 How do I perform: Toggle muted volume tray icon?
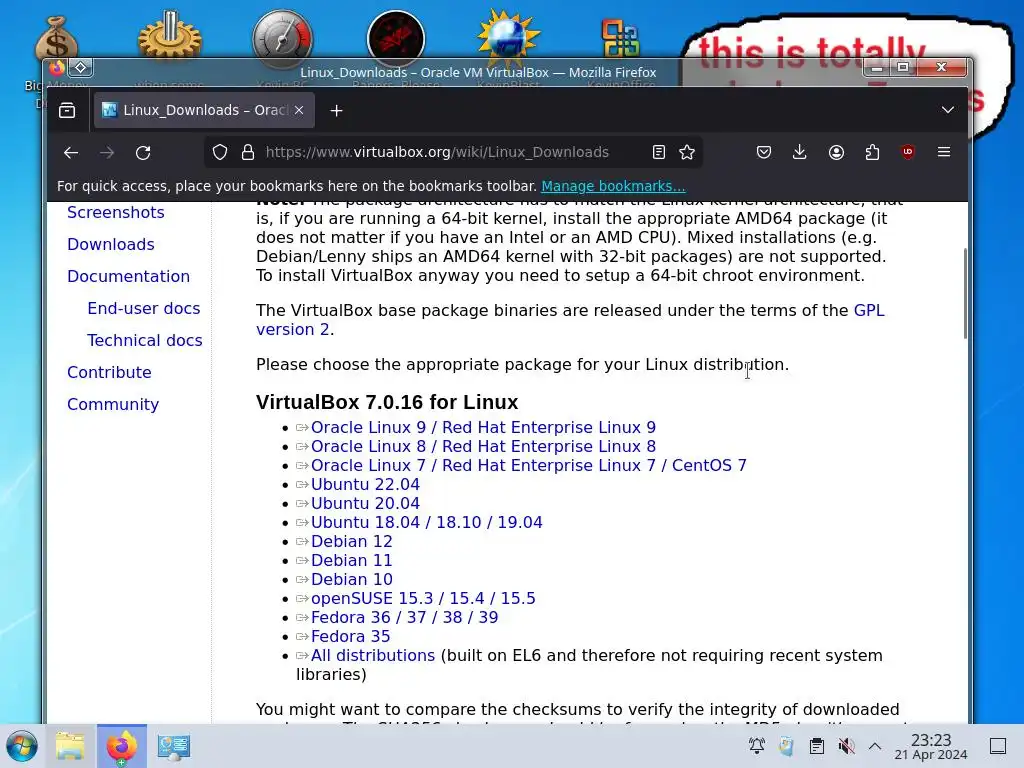846,746
